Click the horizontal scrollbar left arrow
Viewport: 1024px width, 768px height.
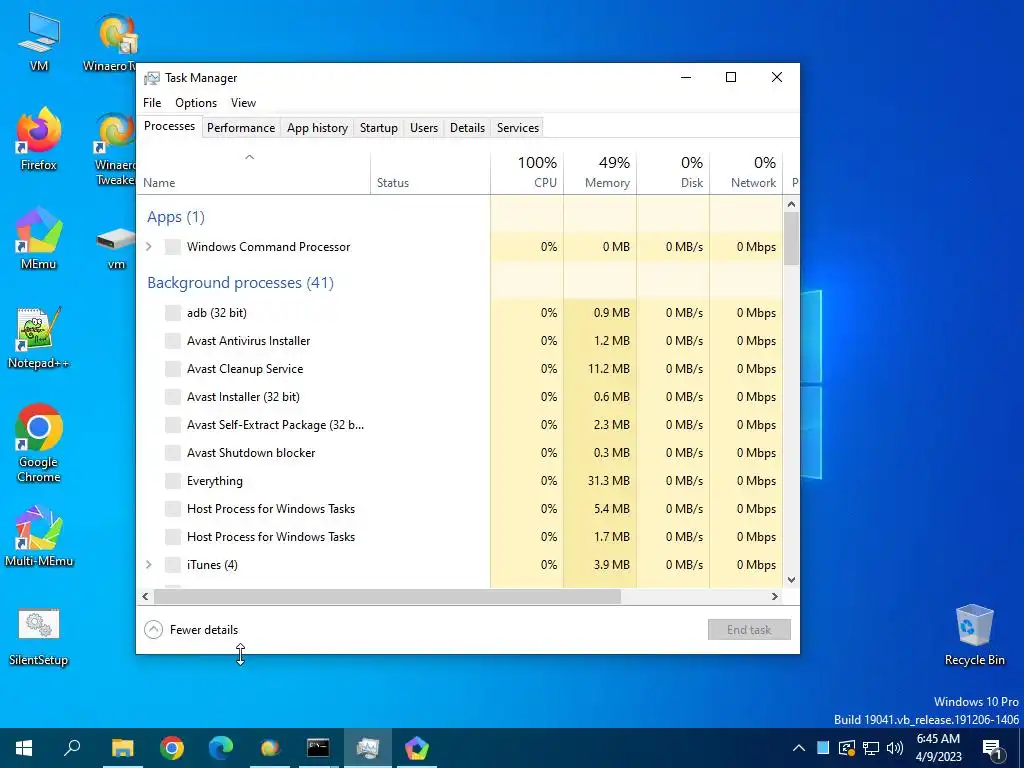pyautogui.click(x=145, y=596)
